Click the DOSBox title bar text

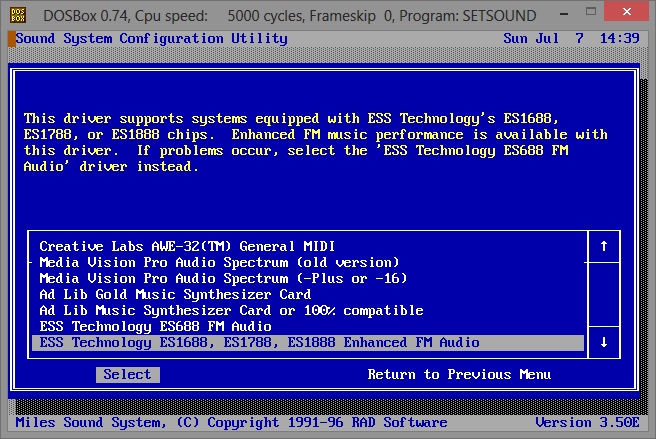[290, 16]
